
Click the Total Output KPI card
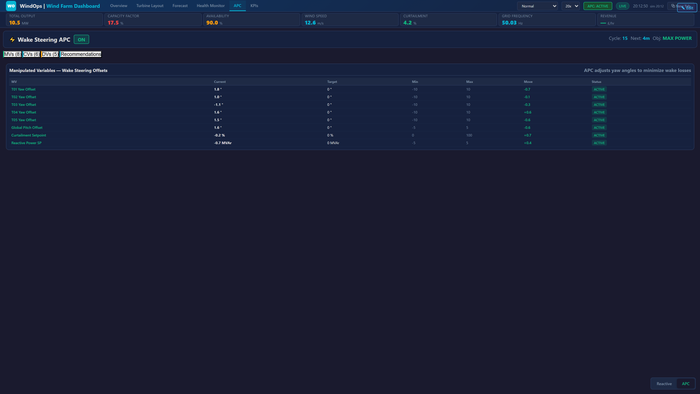click(54, 20)
